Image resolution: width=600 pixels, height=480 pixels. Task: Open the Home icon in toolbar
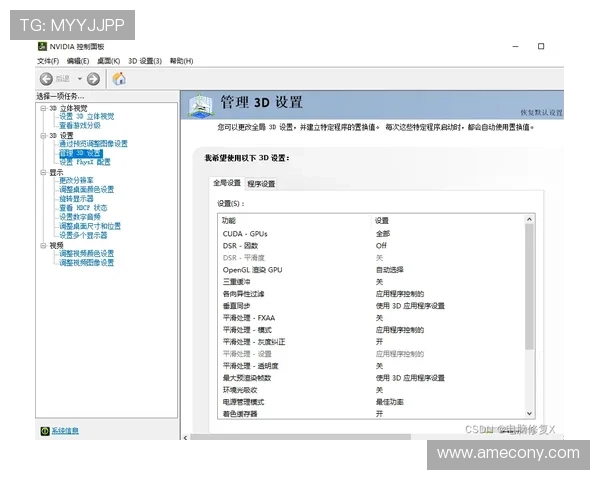pos(119,79)
